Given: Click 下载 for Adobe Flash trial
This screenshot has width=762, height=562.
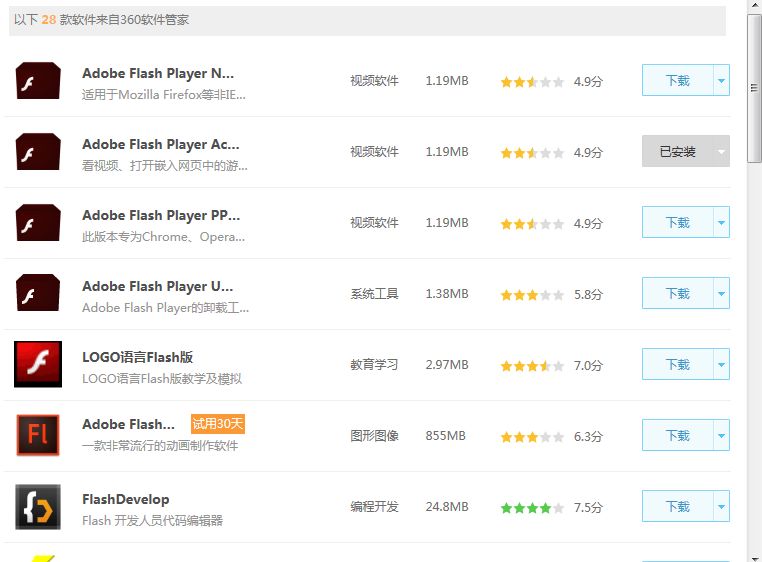Looking at the screenshot, I should [677, 436].
